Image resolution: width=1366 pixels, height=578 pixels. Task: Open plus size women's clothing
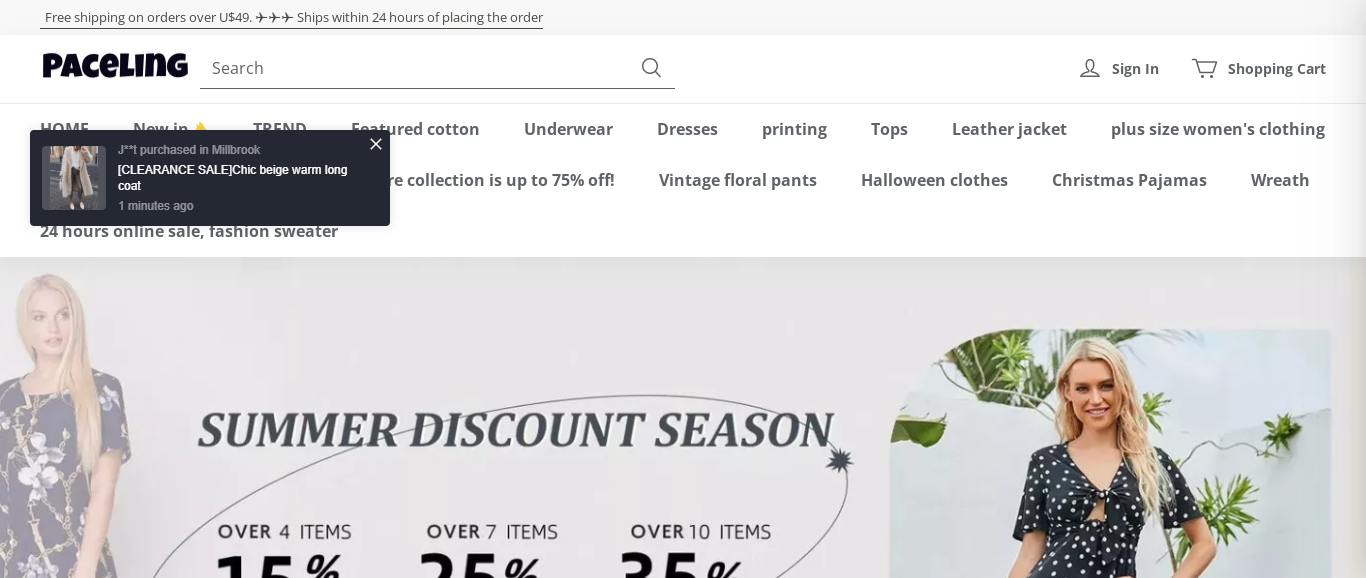coord(1218,129)
